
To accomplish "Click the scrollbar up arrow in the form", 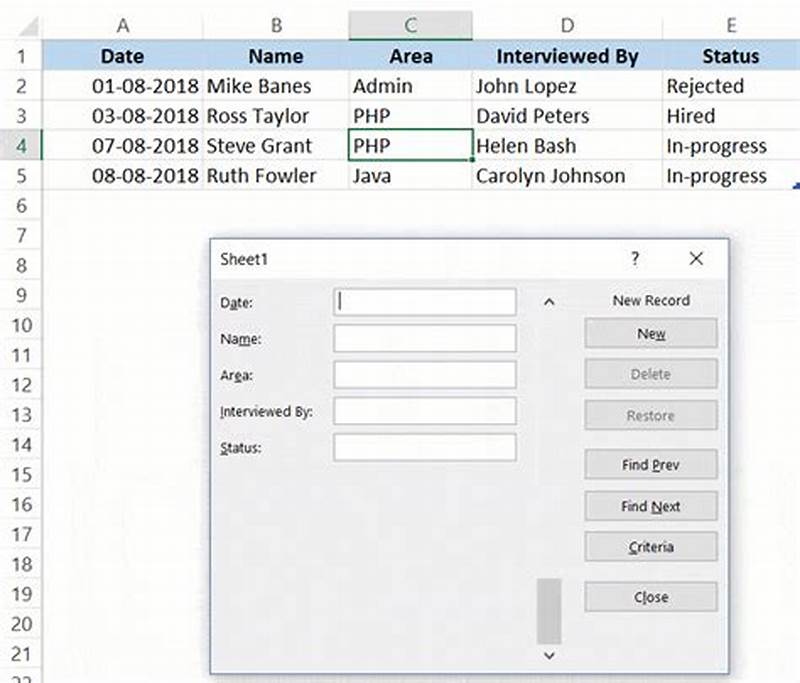I will click(x=548, y=300).
